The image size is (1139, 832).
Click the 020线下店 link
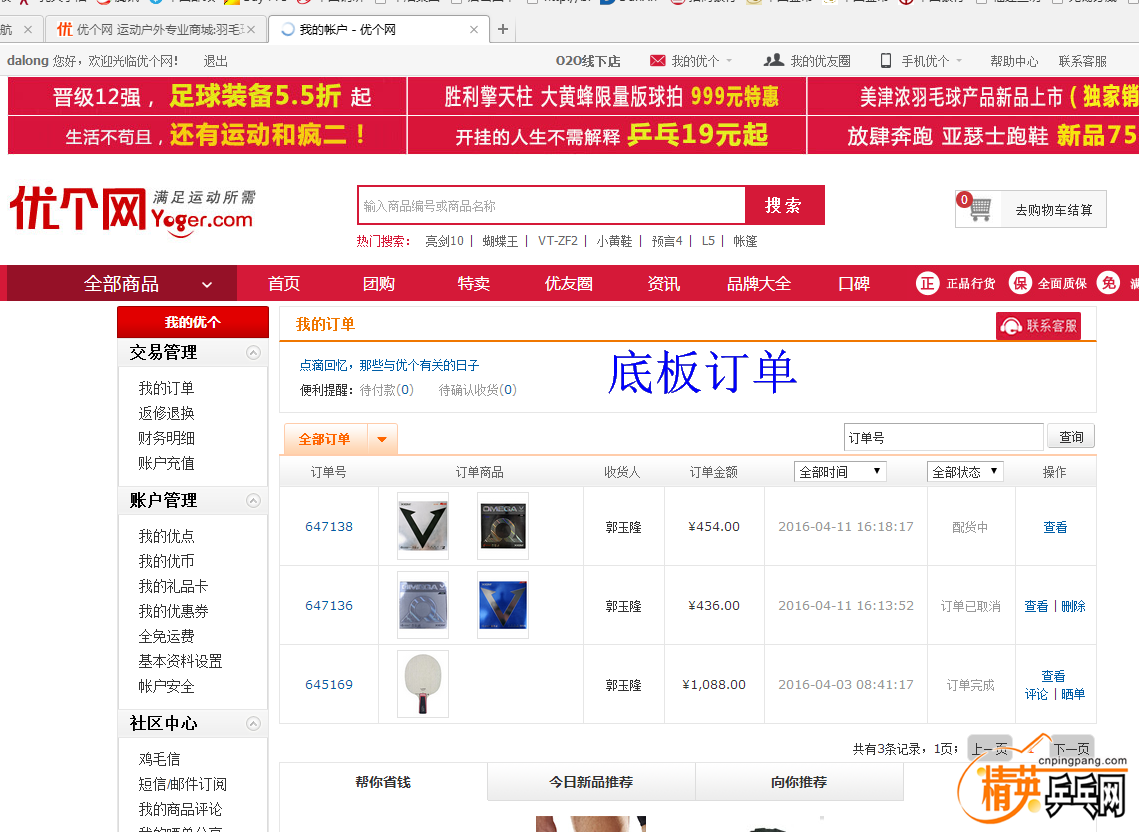[x=588, y=61]
